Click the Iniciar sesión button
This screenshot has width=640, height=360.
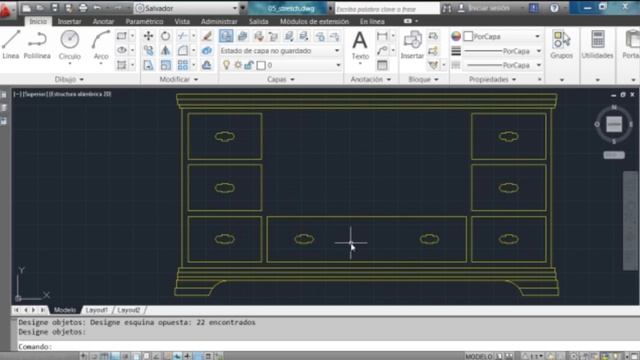484,8
